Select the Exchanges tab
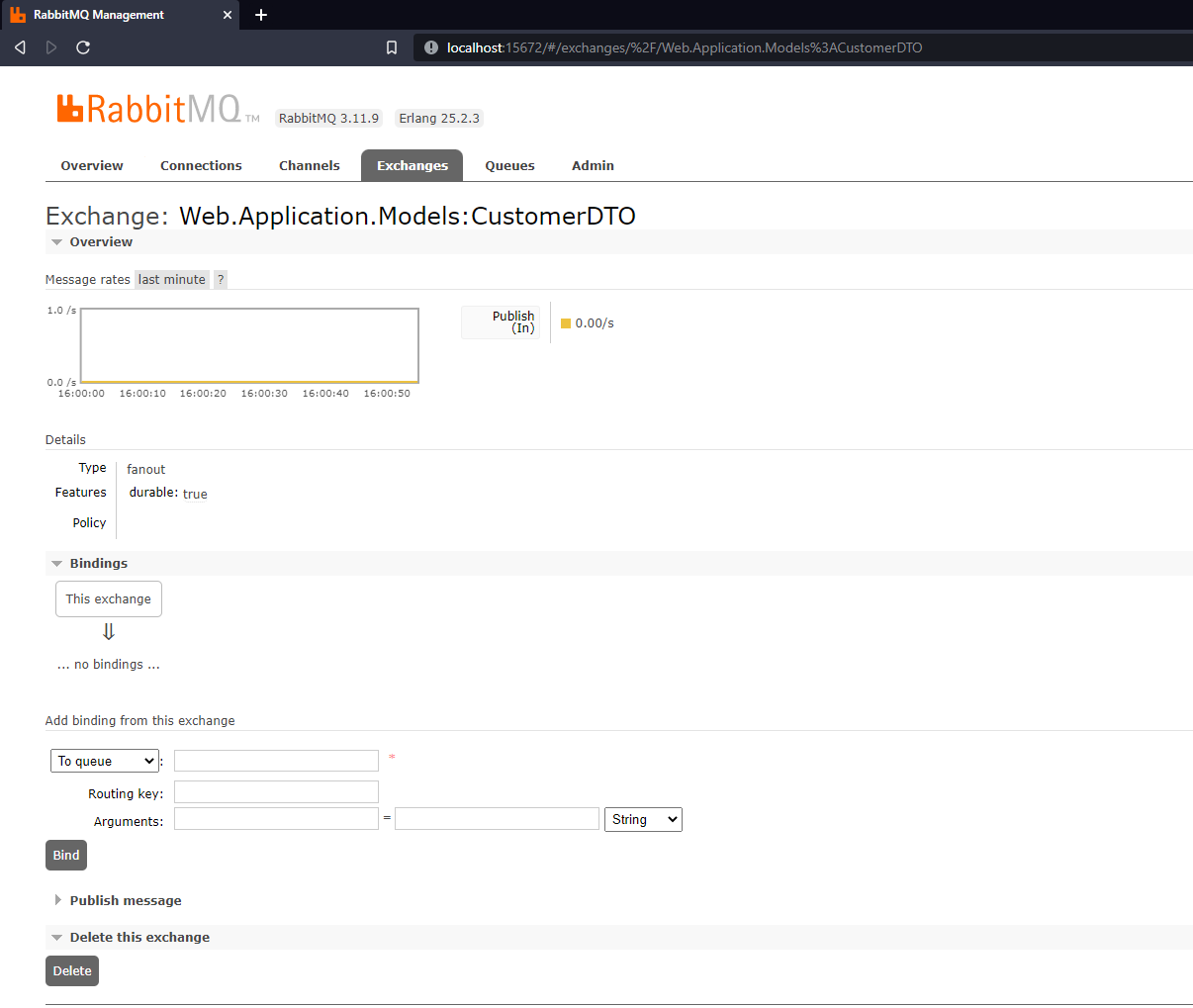Screen dimensions: 1193x1008 tap(413, 166)
